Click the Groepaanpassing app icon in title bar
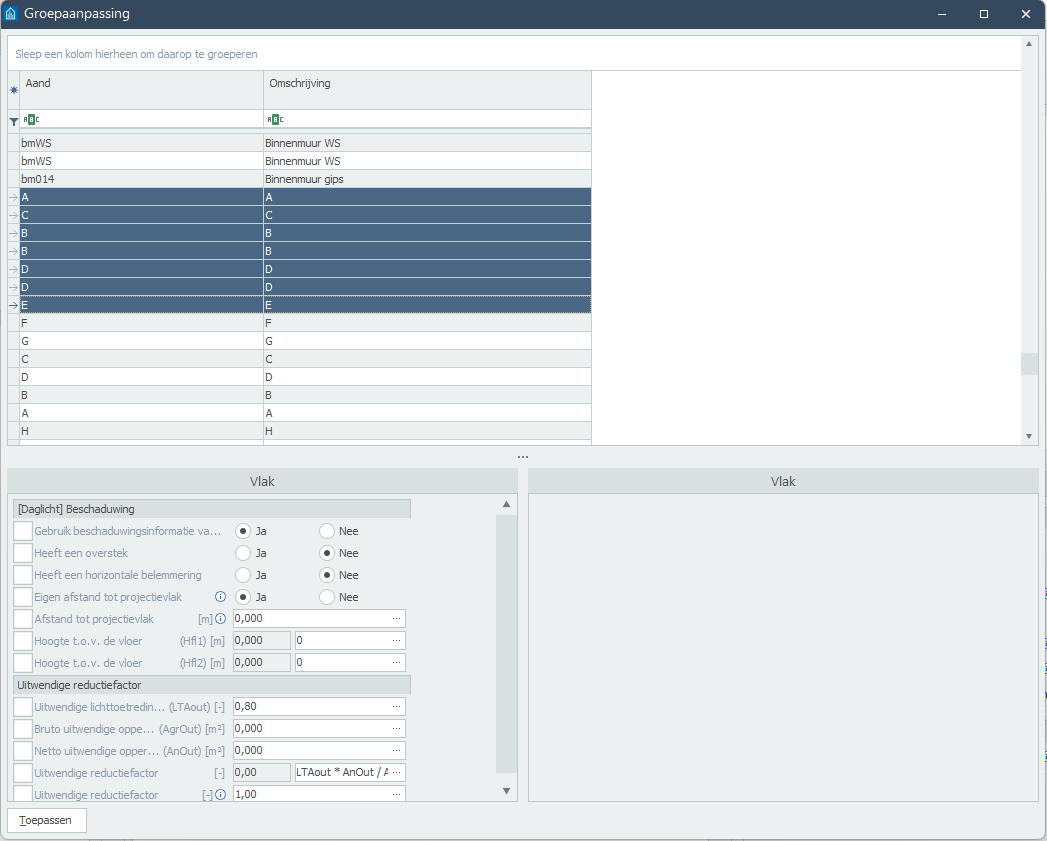This screenshot has height=841, width=1047. pos(11,14)
